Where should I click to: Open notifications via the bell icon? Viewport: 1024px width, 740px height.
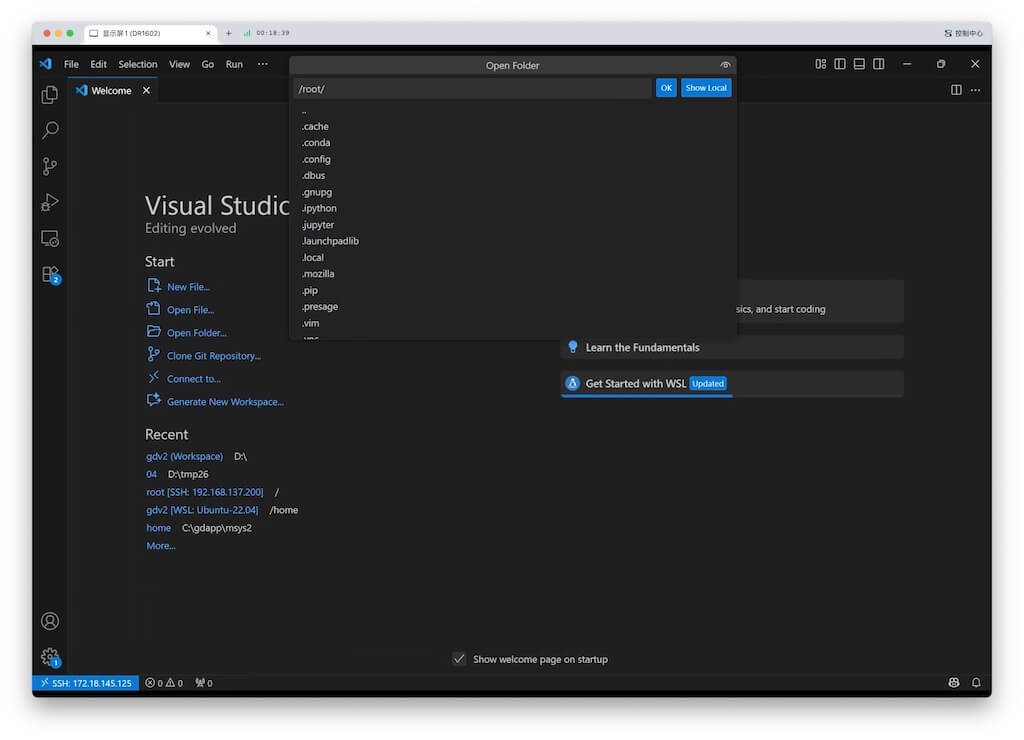976,682
